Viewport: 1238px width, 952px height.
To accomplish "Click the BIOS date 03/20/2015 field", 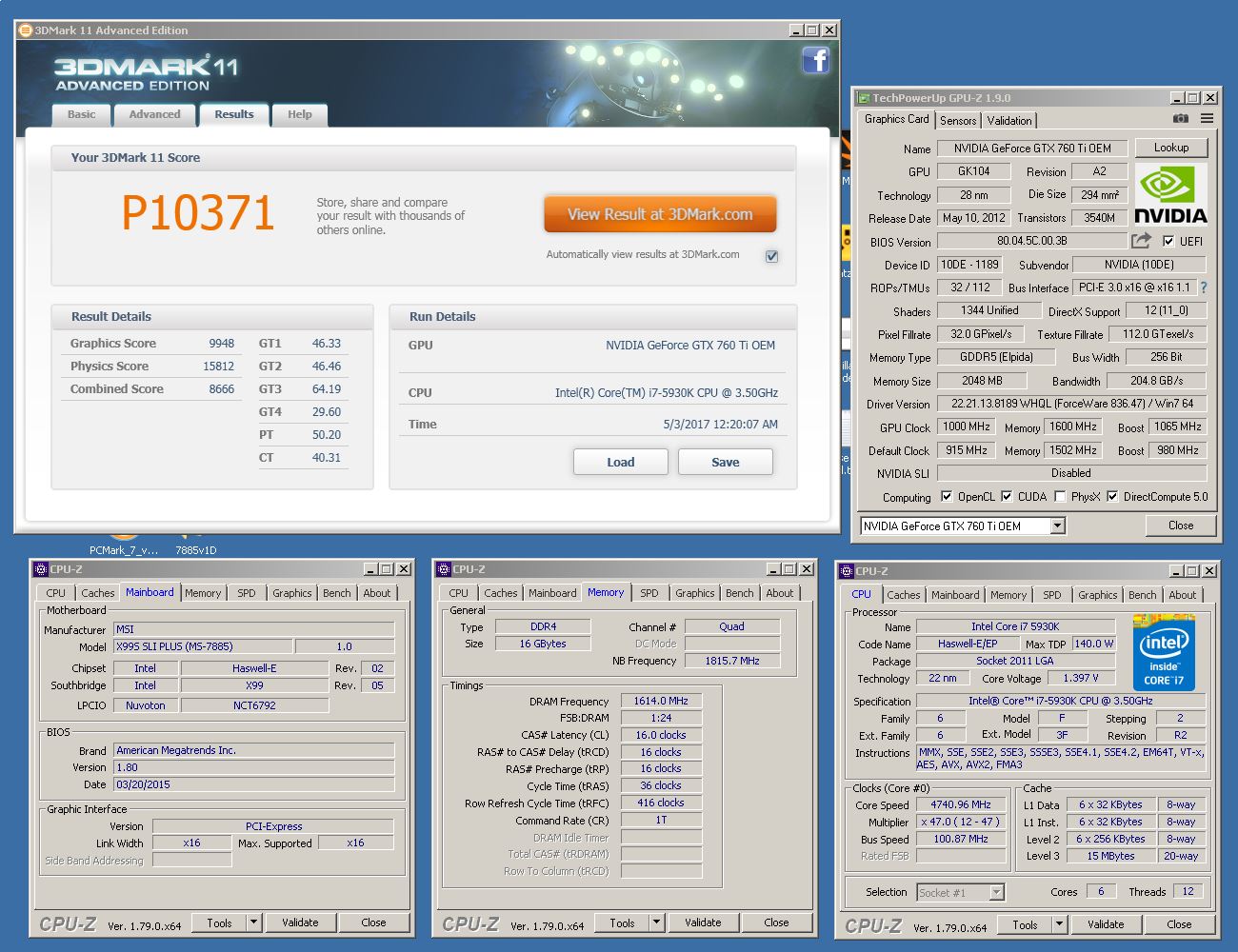I will point(254,784).
